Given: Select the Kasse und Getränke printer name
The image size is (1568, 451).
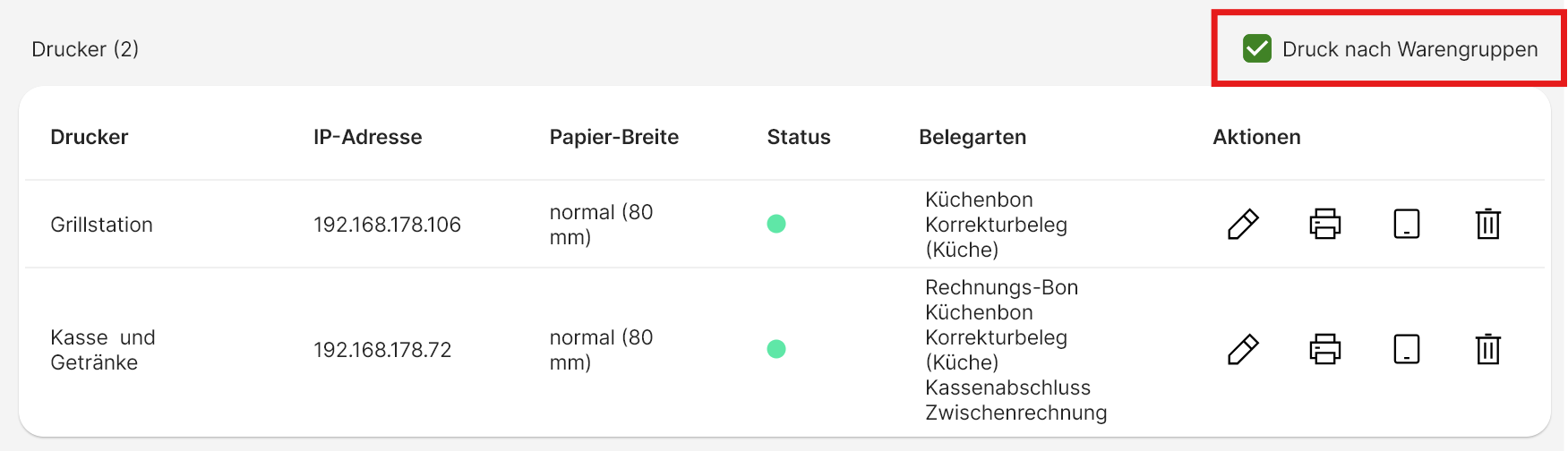Looking at the screenshot, I should (x=102, y=350).
